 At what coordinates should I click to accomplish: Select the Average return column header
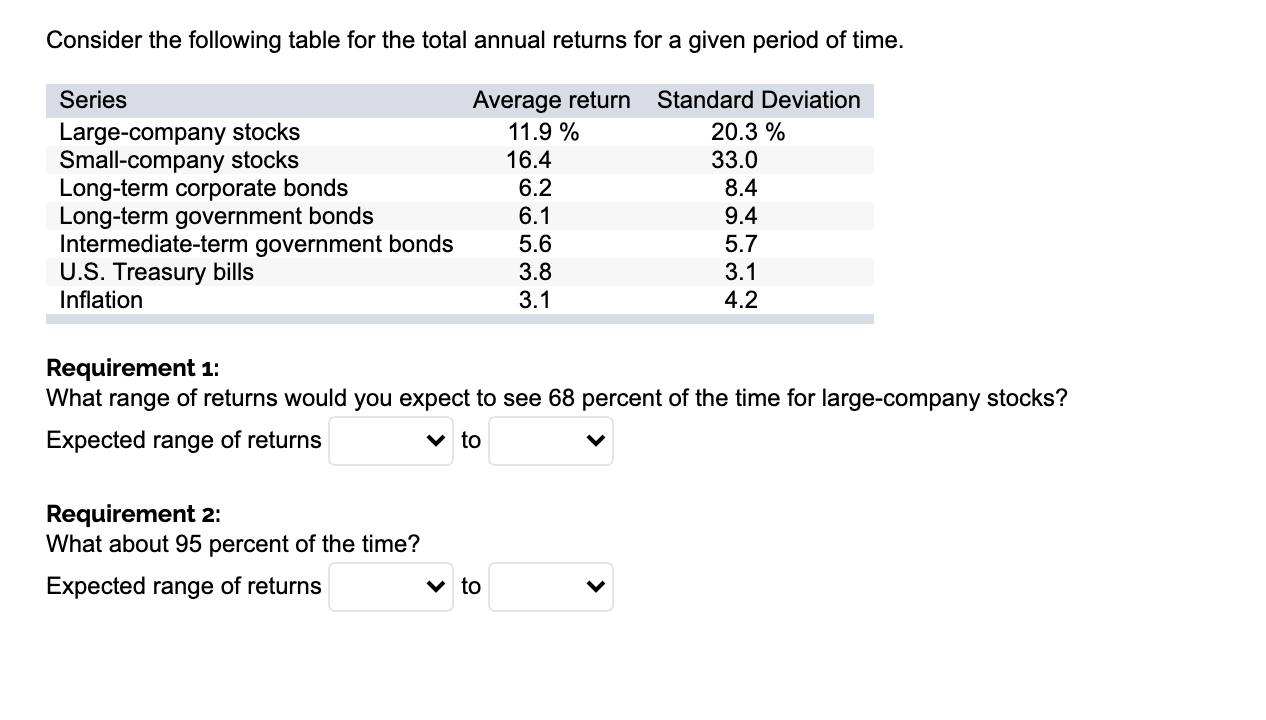pos(551,100)
